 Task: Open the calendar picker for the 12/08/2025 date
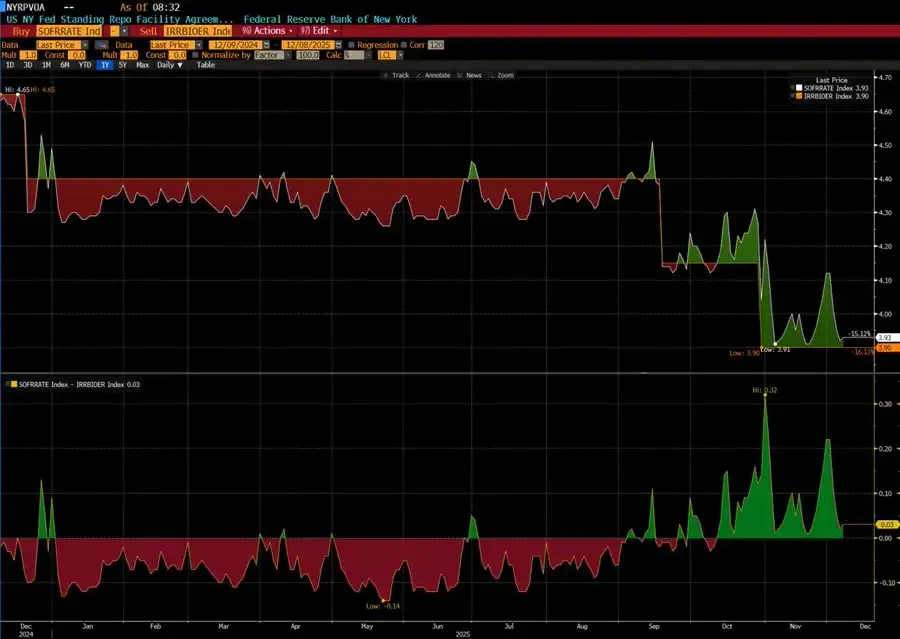(339, 46)
